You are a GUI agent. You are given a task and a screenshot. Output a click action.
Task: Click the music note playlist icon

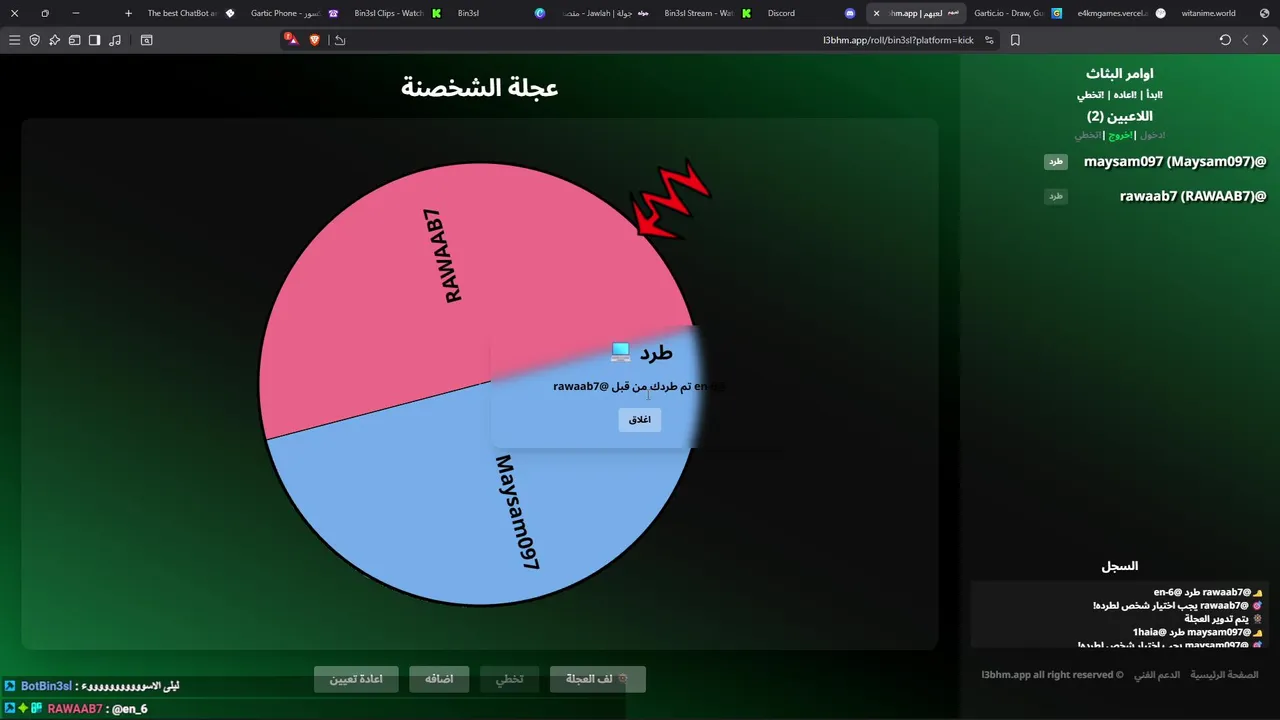[x=115, y=40]
